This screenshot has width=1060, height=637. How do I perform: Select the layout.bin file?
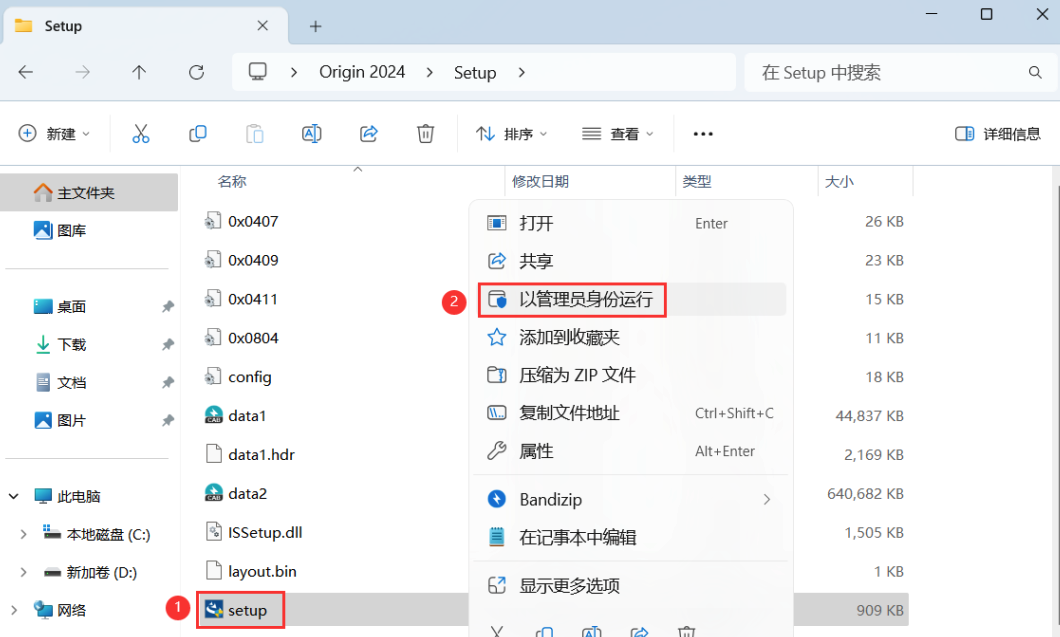251,571
